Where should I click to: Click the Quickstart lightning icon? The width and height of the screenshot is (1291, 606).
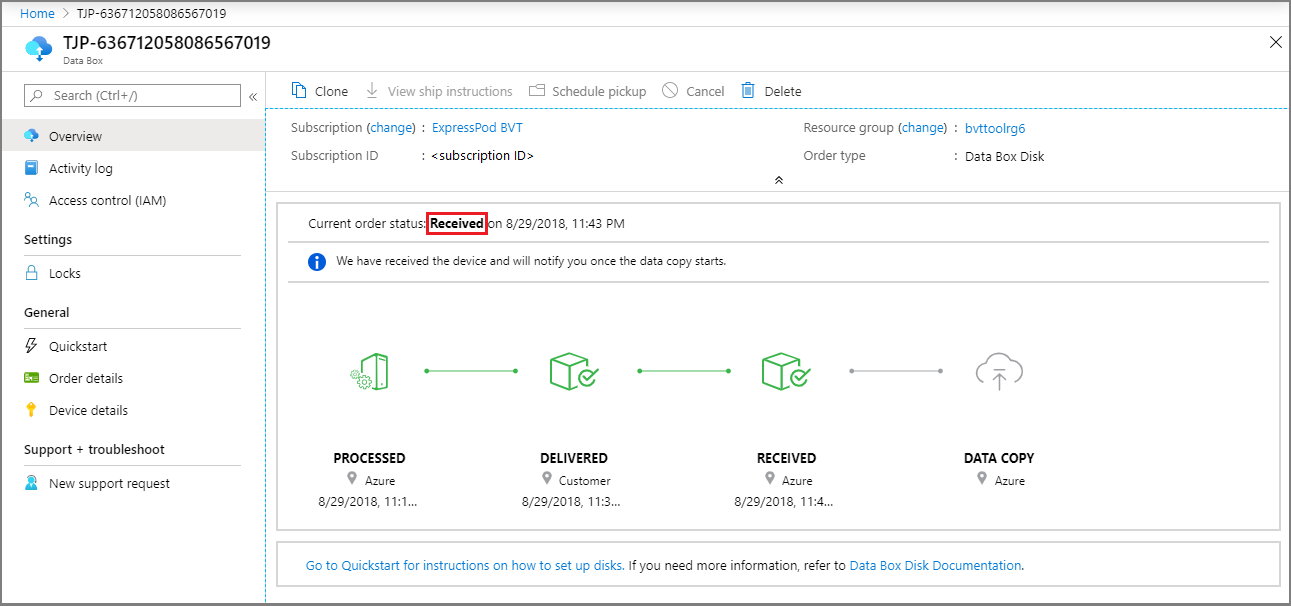click(x=32, y=346)
